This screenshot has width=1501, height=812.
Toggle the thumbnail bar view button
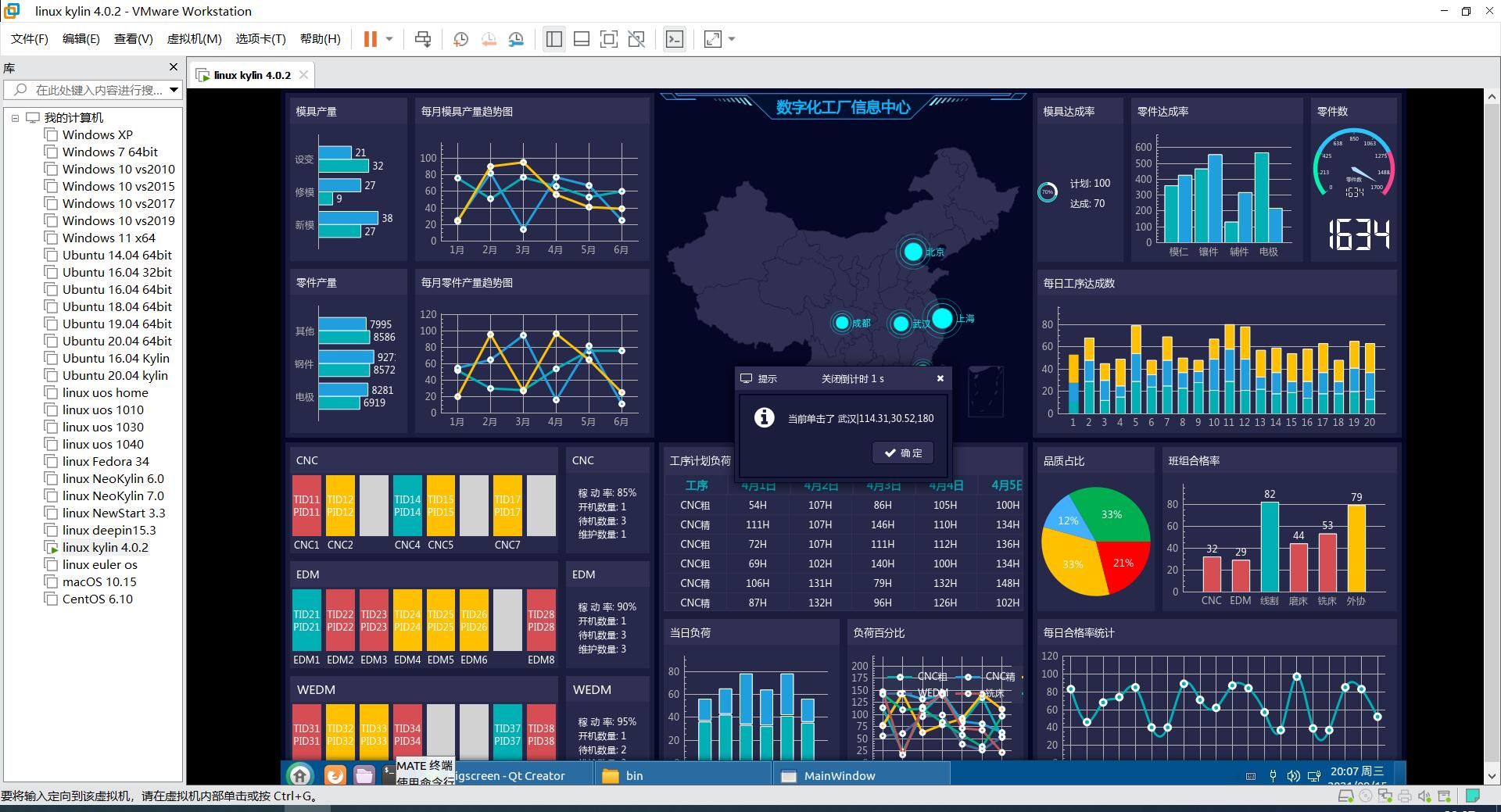pos(582,39)
